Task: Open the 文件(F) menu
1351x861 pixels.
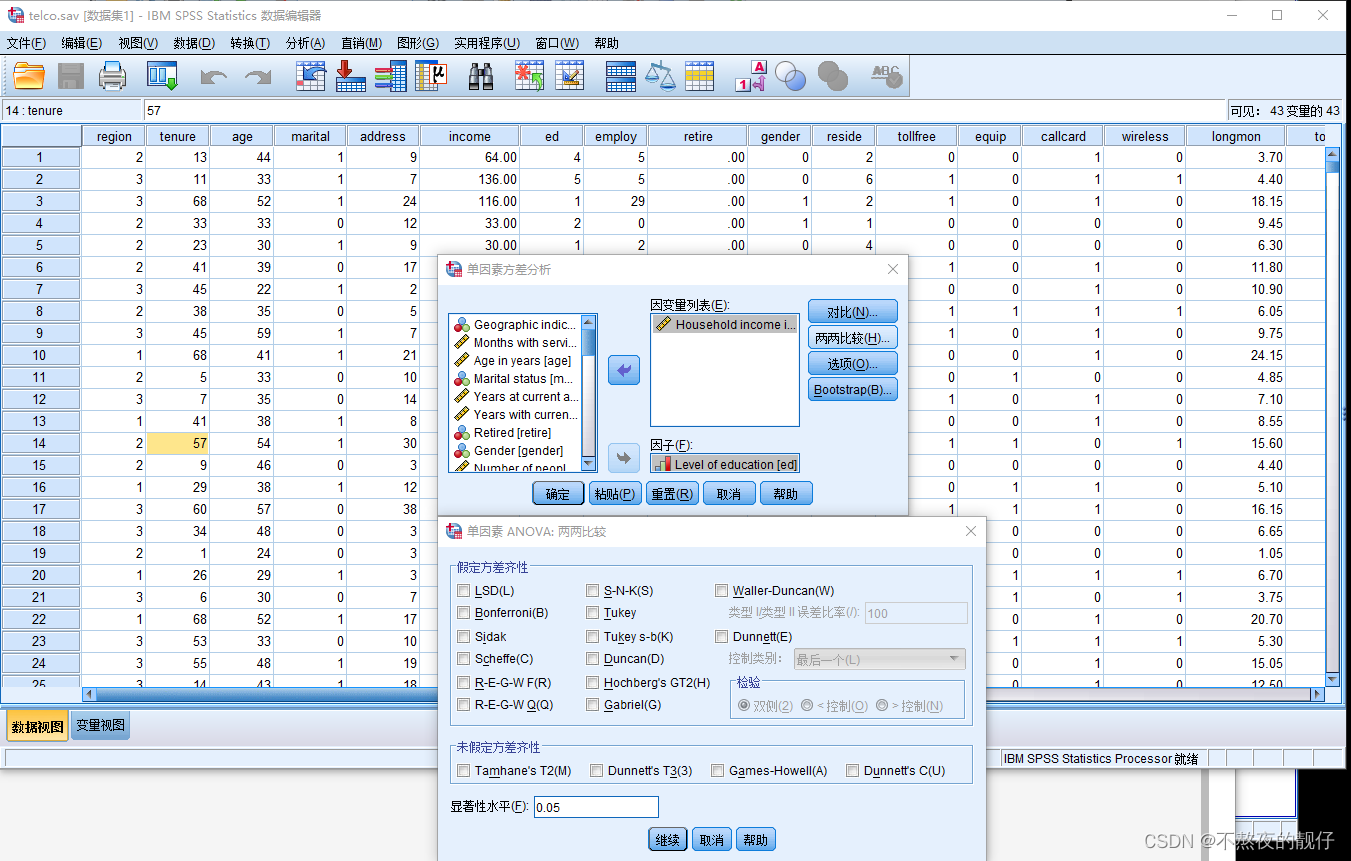Action: pos(26,43)
